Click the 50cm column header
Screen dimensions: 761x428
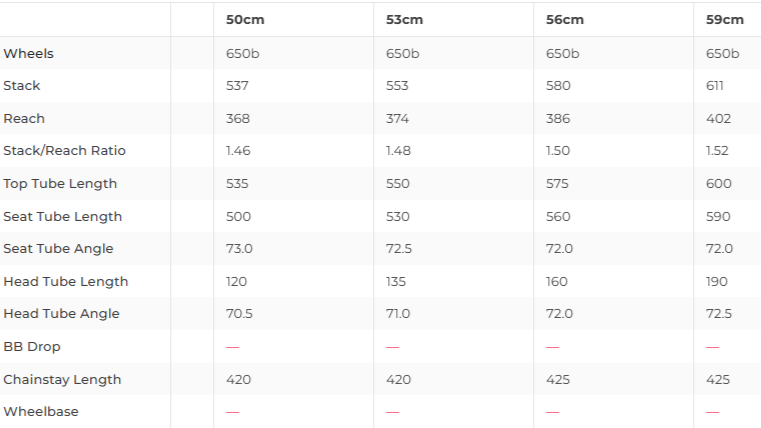[x=245, y=20]
